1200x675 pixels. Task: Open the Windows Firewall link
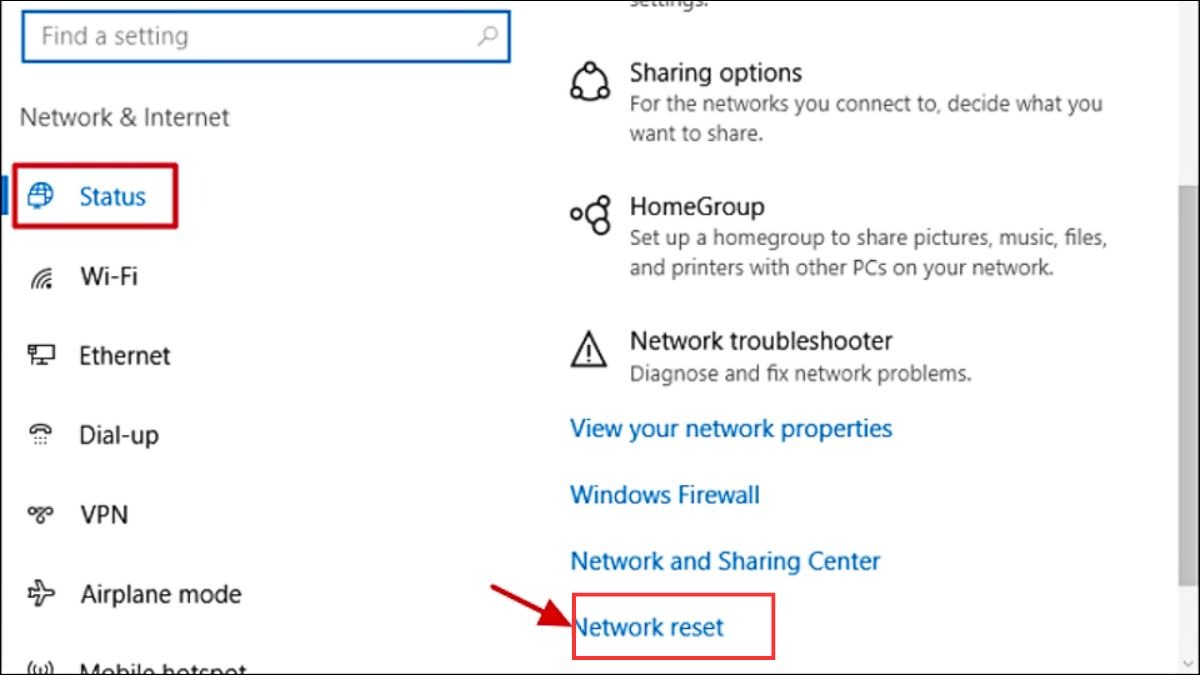[x=665, y=495]
